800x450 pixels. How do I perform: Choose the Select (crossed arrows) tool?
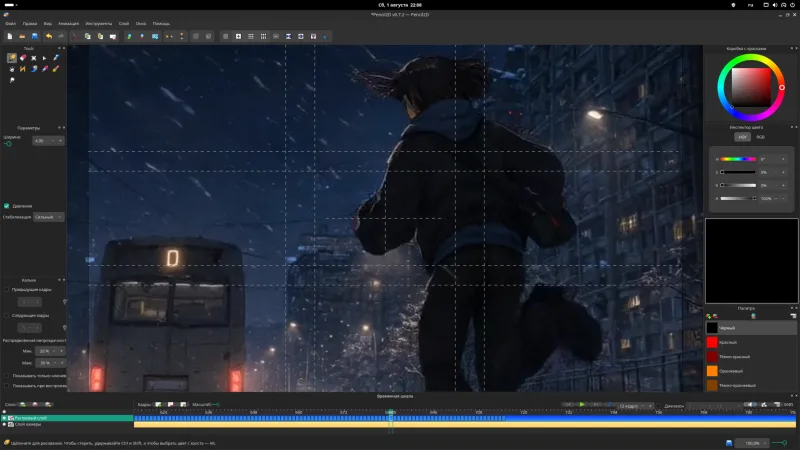click(34, 58)
